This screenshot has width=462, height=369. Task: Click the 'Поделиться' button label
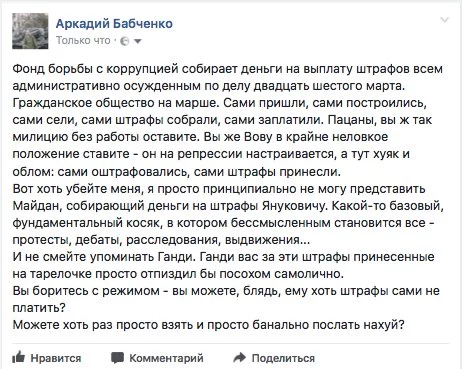point(283,358)
